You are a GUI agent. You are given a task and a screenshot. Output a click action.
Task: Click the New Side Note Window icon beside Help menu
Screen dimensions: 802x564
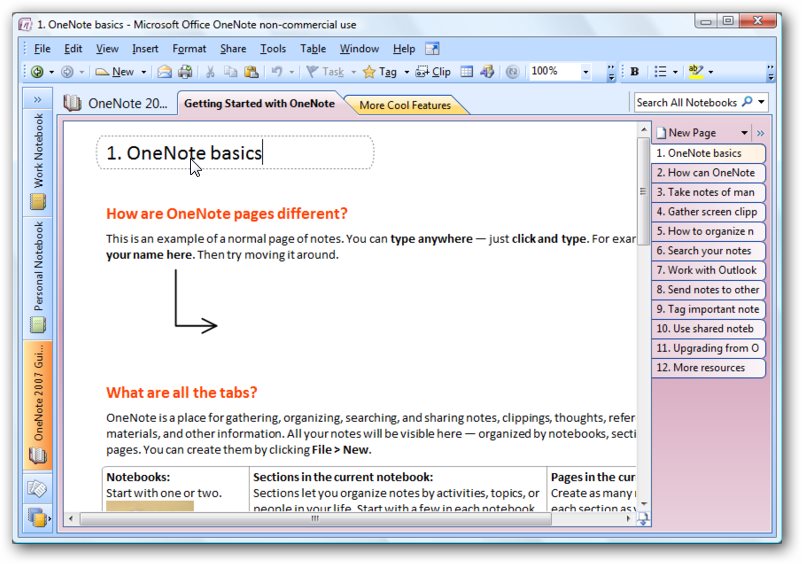[x=432, y=49]
